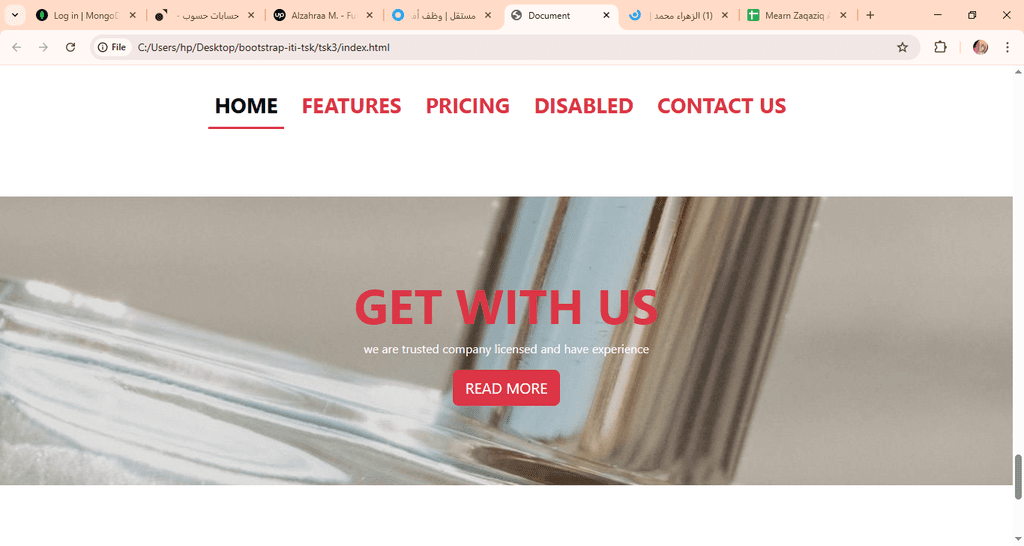View site information via File icon
1024x546 pixels.
coord(112,47)
